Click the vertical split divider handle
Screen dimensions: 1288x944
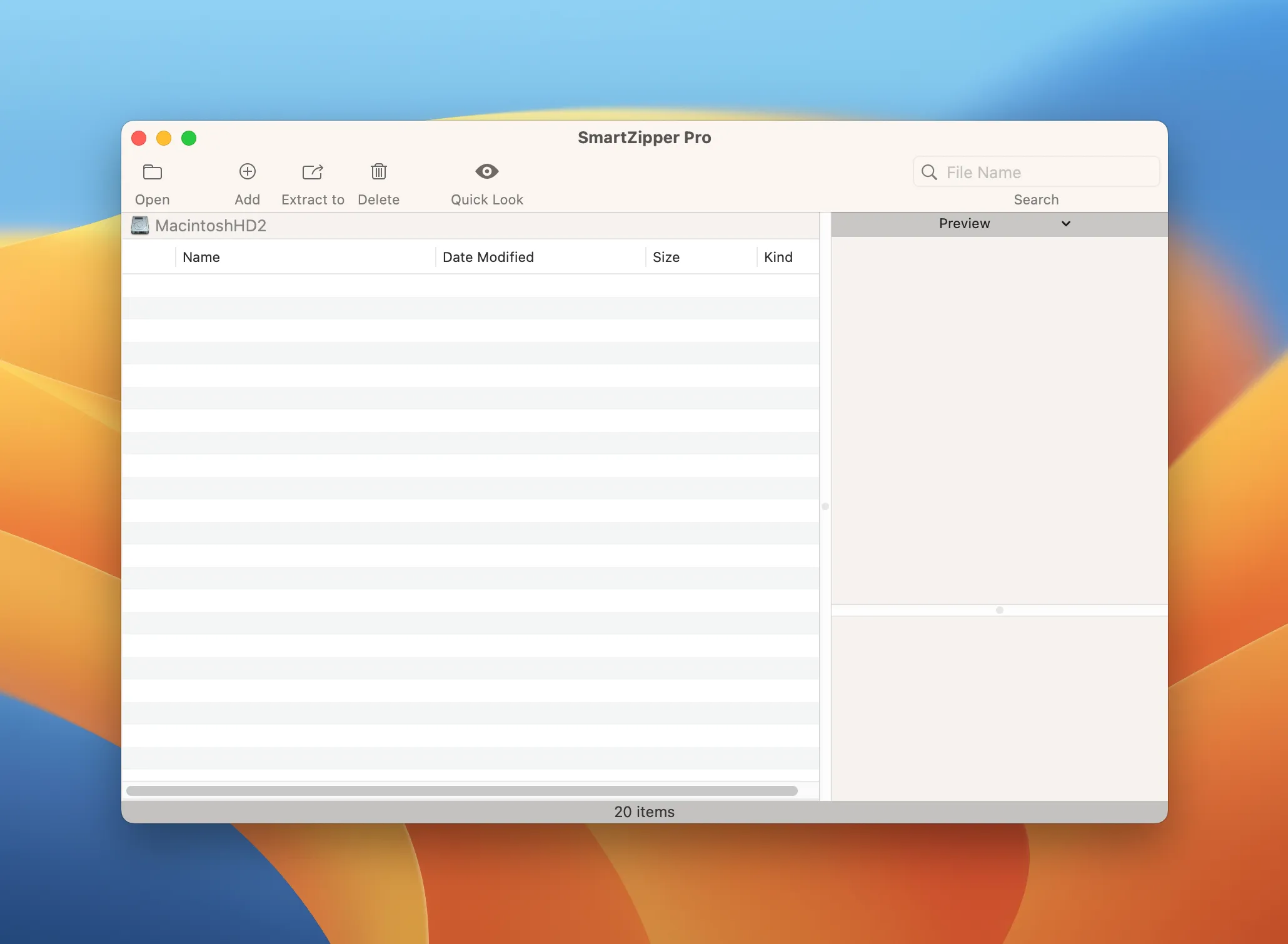coord(825,506)
